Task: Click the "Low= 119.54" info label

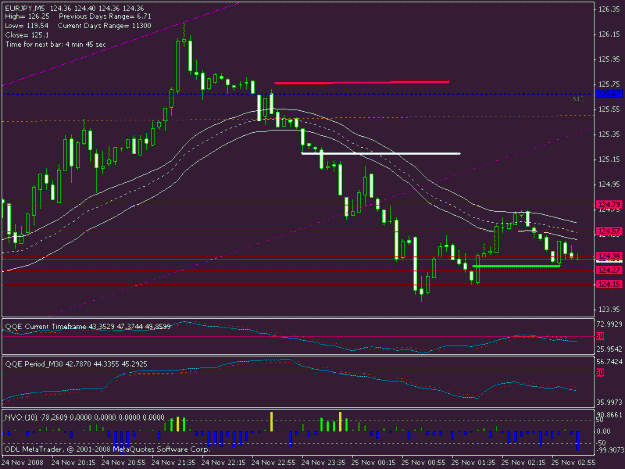Action: click(27, 26)
